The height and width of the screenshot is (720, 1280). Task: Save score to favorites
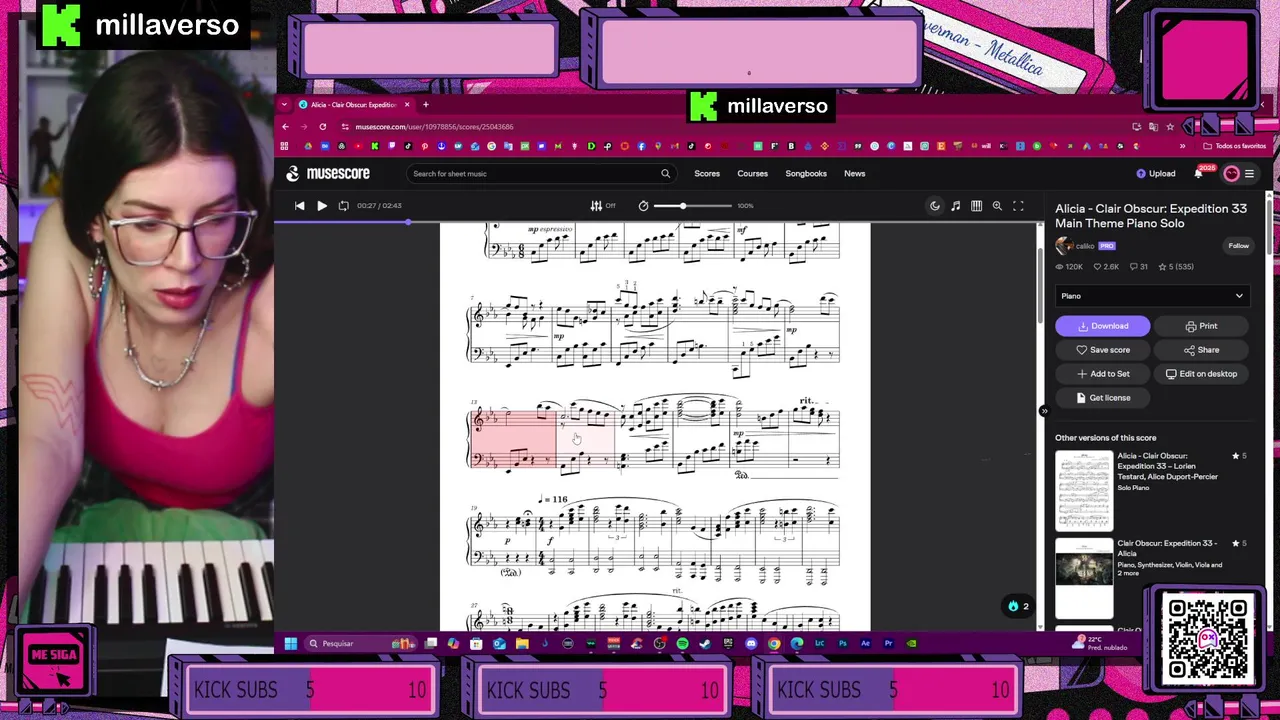[1103, 350]
